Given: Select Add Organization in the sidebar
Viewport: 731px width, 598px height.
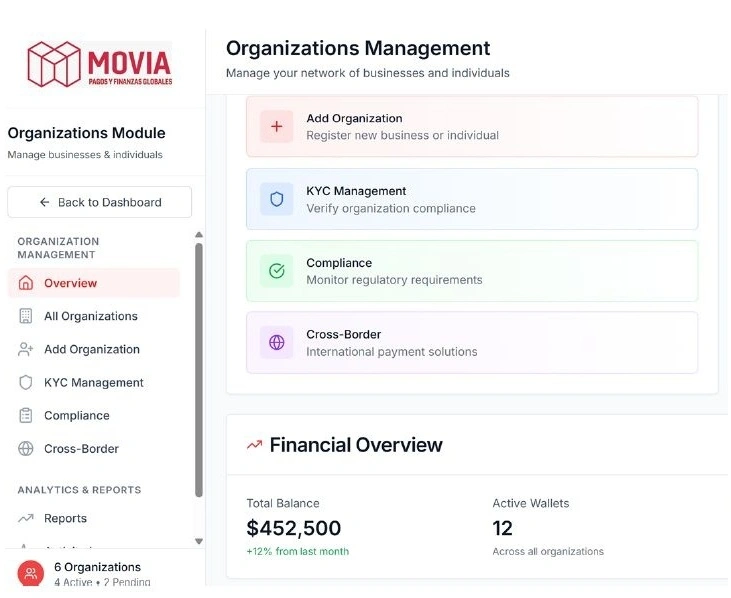Looking at the screenshot, I should (92, 349).
